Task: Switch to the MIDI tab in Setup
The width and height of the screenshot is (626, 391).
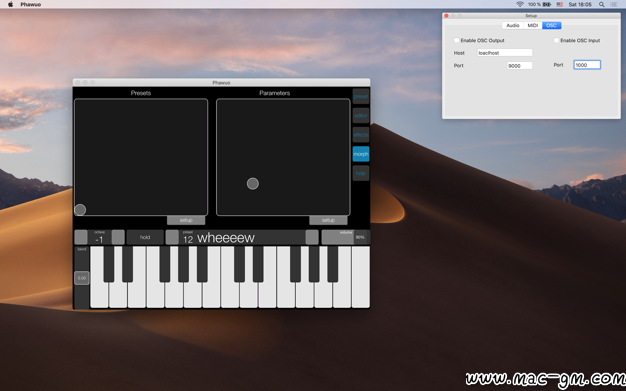Action: coord(533,26)
